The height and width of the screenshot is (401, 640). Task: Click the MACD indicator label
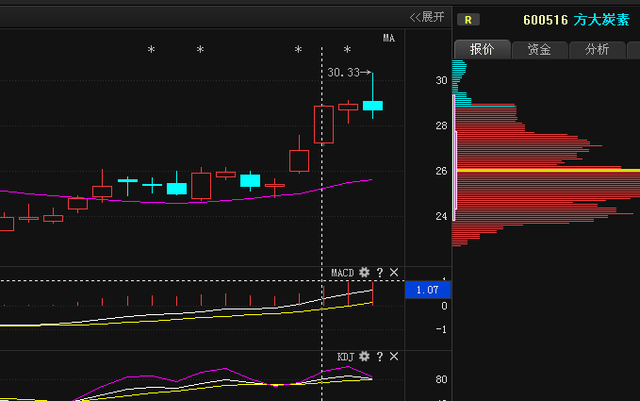[x=342, y=273]
